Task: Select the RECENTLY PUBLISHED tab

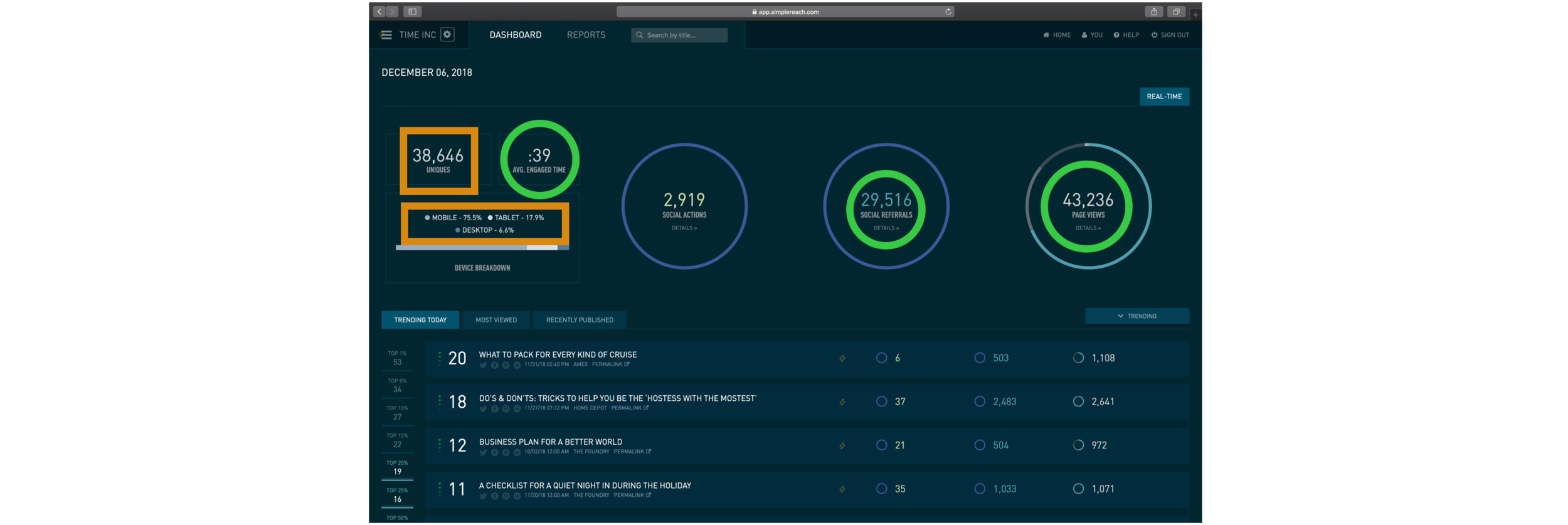Action: click(x=580, y=320)
